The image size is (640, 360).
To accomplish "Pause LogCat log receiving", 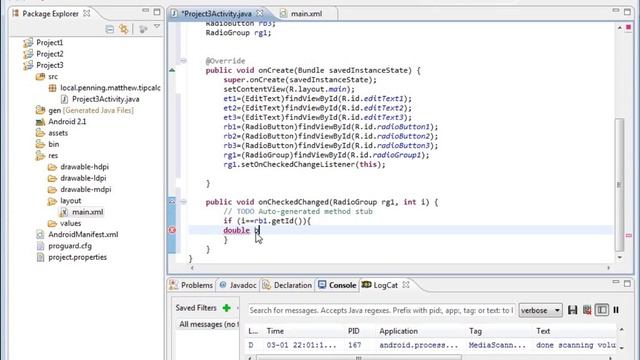I will (616, 310).
